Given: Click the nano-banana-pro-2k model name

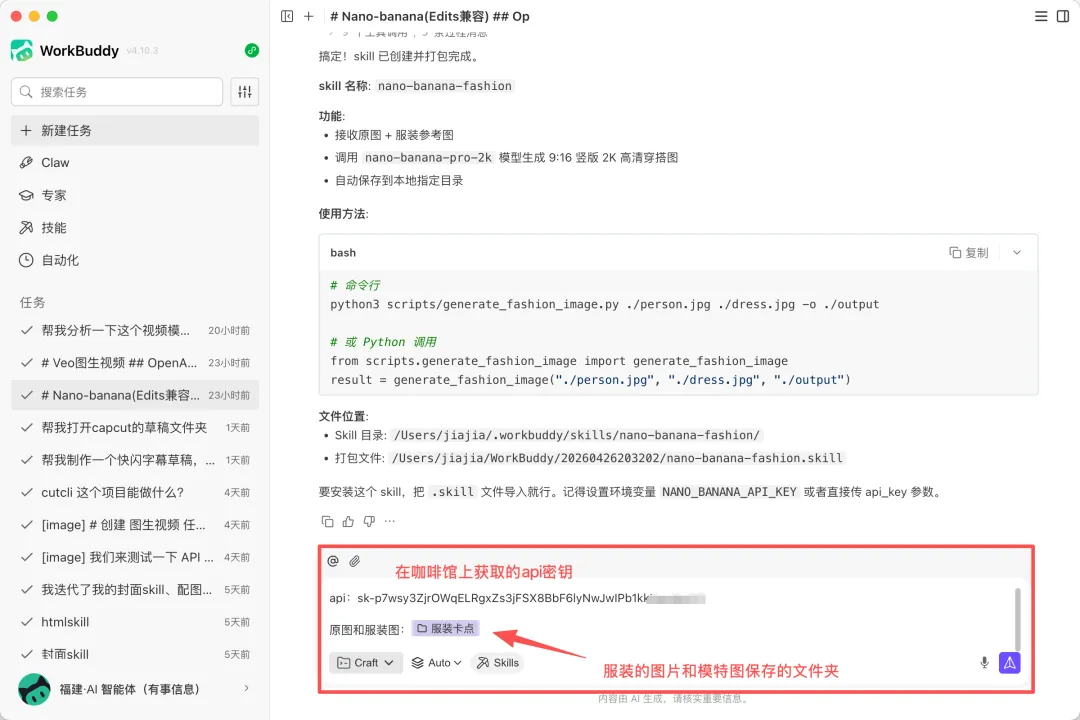Looking at the screenshot, I should tap(428, 158).
